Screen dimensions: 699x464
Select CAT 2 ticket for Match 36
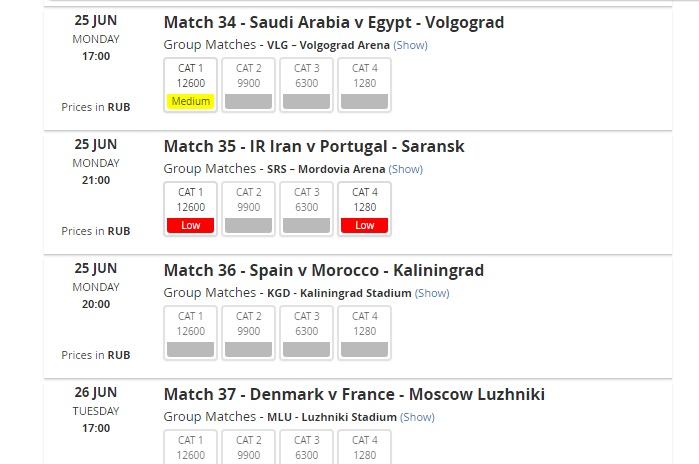coord(248,332)
